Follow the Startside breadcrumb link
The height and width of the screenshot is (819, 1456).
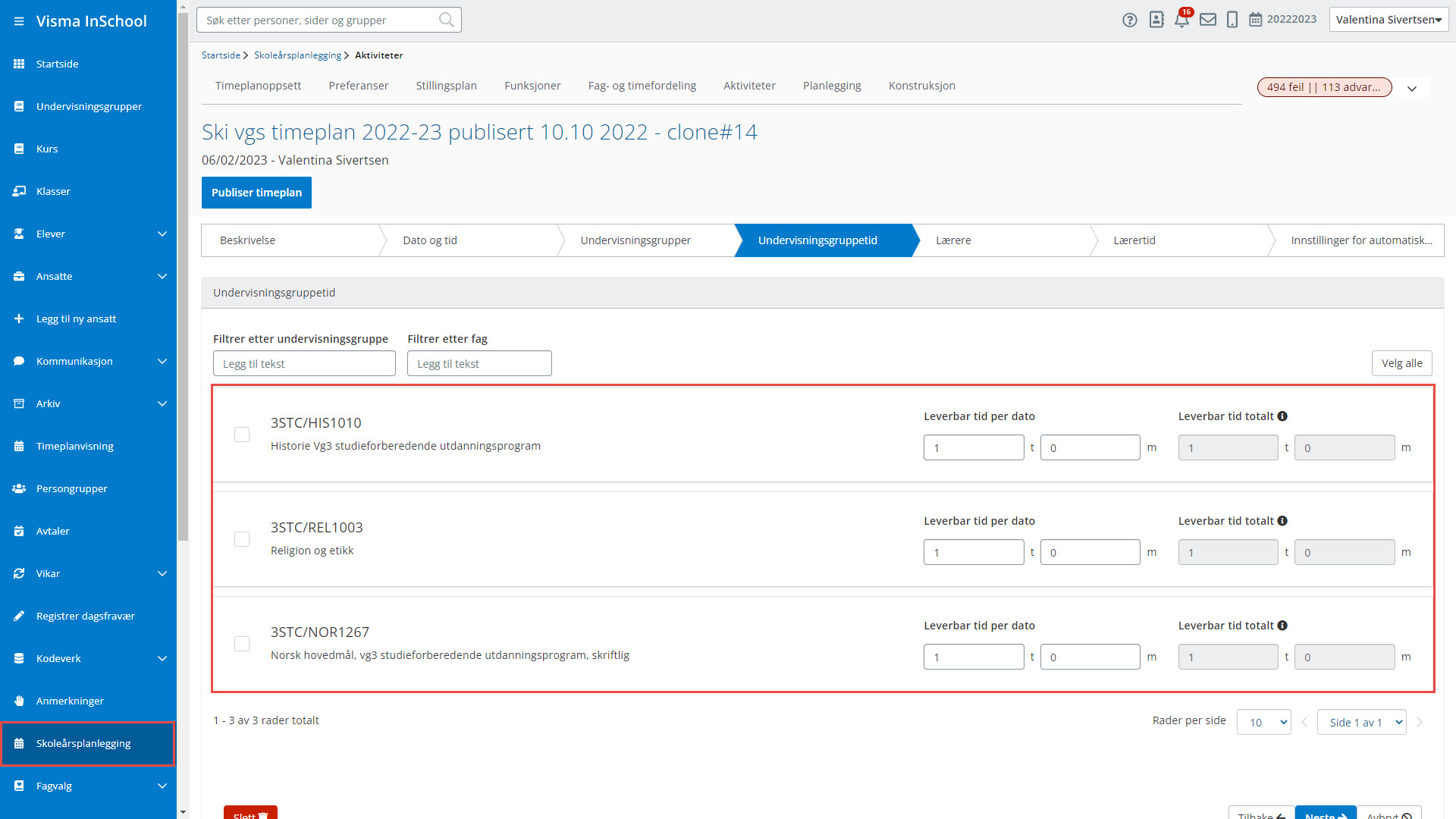tap(221, 55)
